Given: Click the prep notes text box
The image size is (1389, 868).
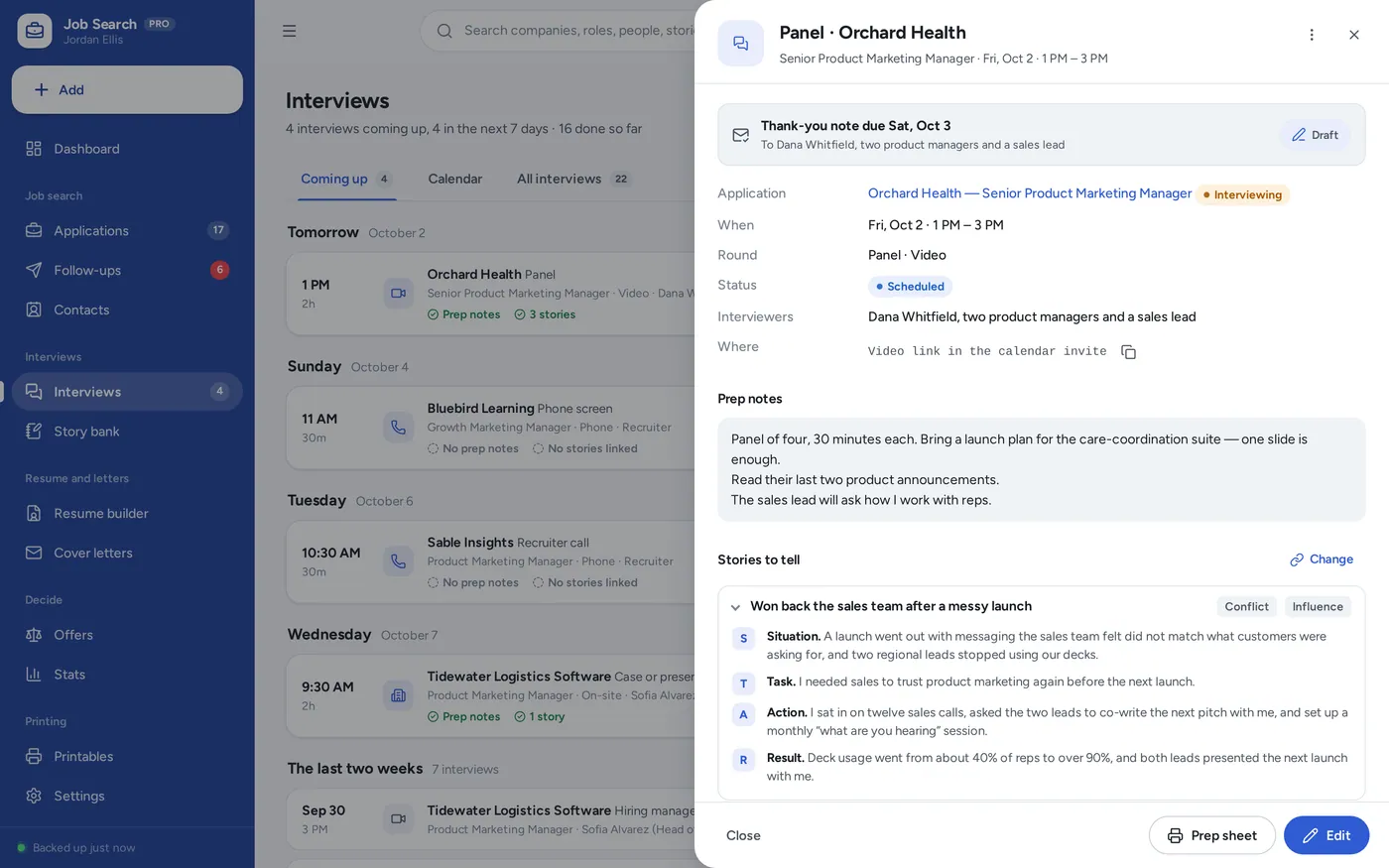Looking at the screenshot, I should click(1042, 470).
